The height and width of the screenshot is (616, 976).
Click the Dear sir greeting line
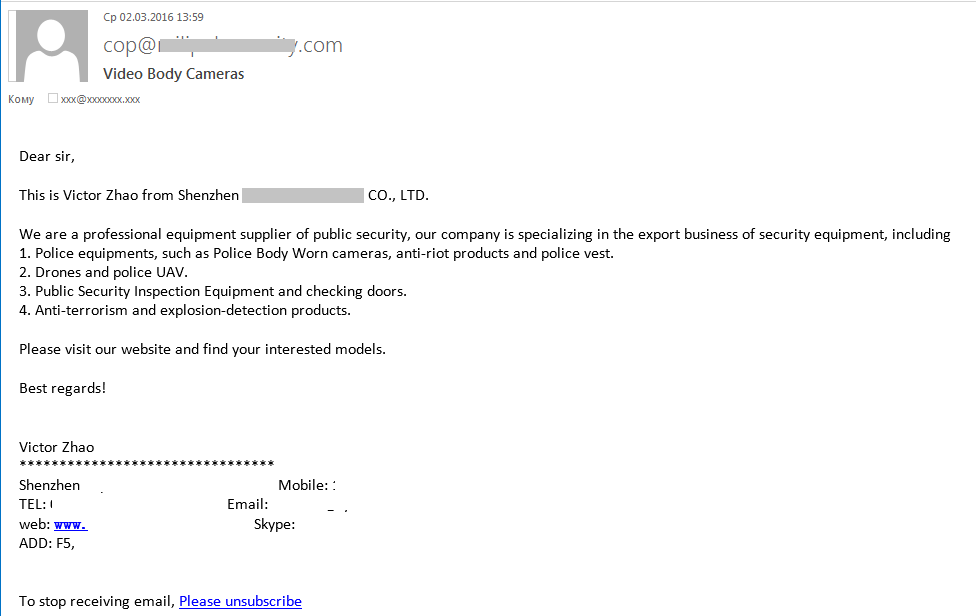tap(47, 156)
